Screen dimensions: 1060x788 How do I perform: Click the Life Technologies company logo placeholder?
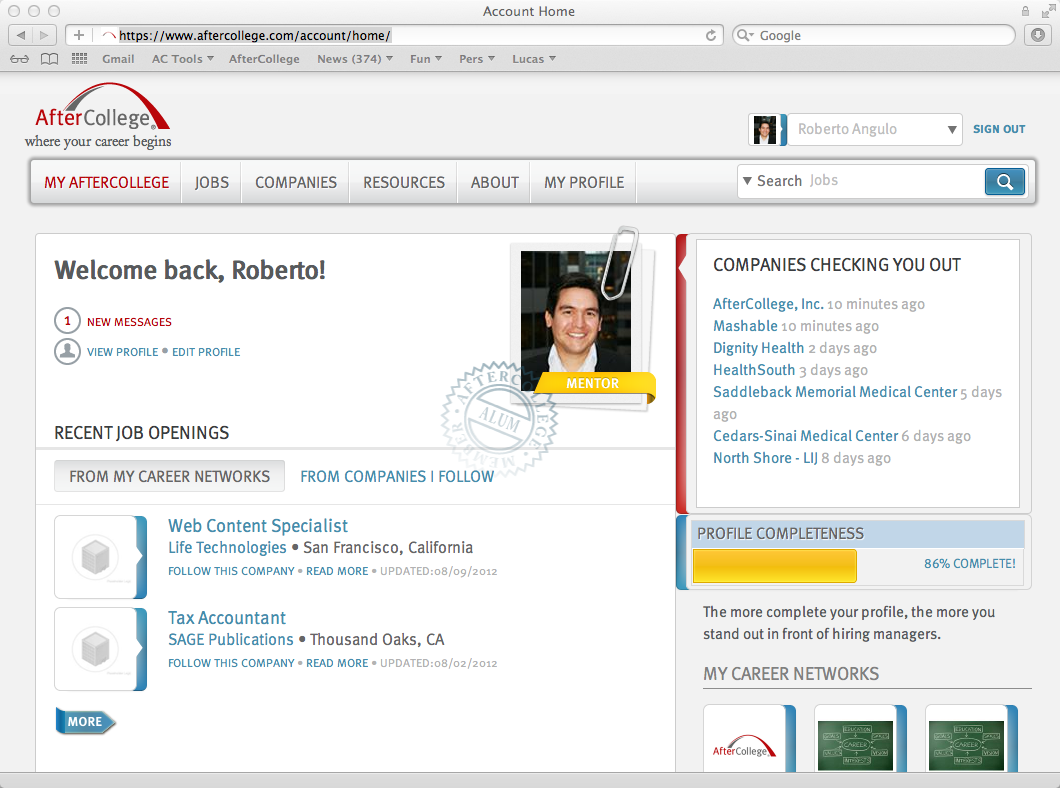95,557
